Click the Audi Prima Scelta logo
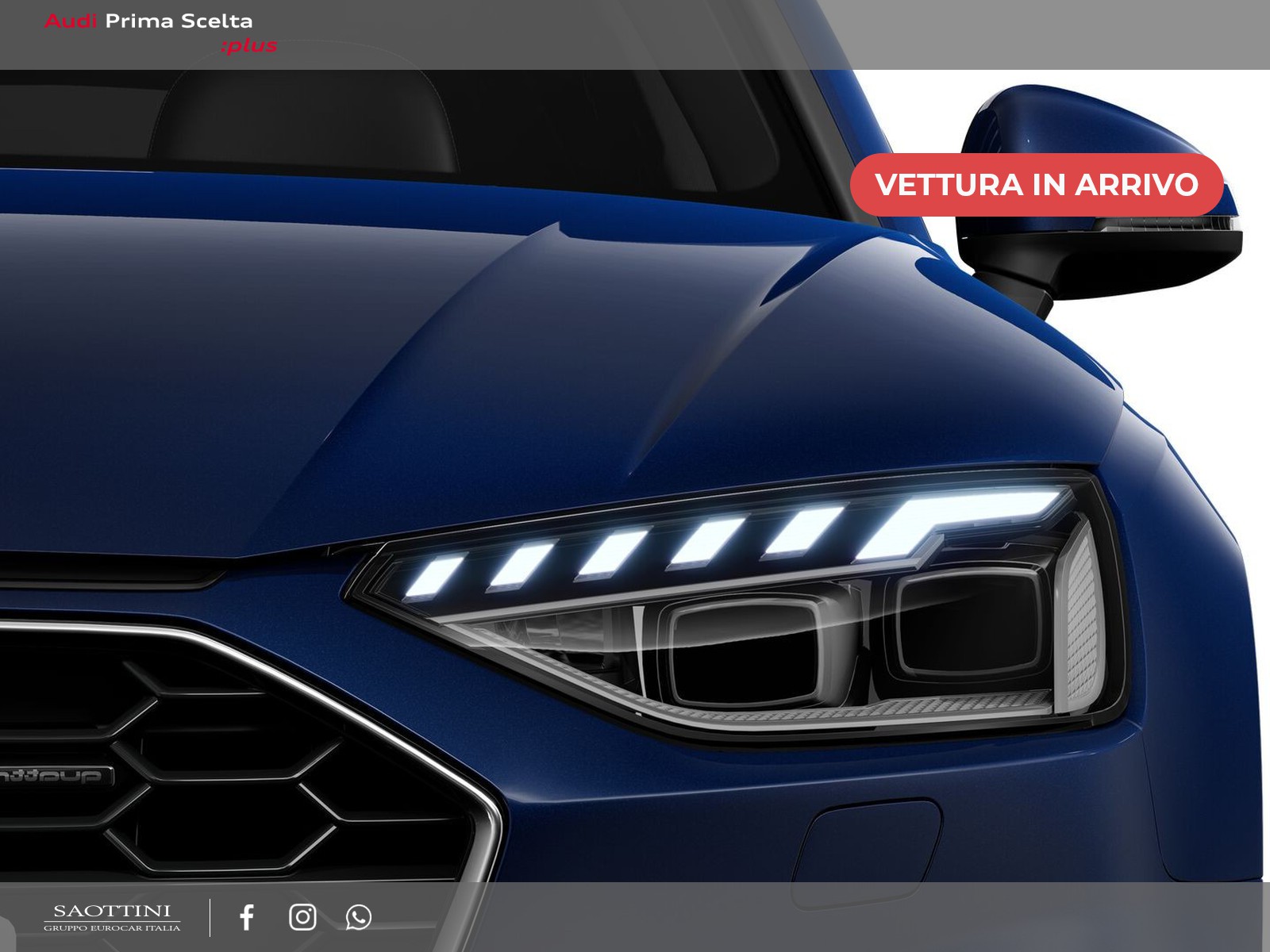This screenshot has width=1270, height=952. click(x=148, y=21)
